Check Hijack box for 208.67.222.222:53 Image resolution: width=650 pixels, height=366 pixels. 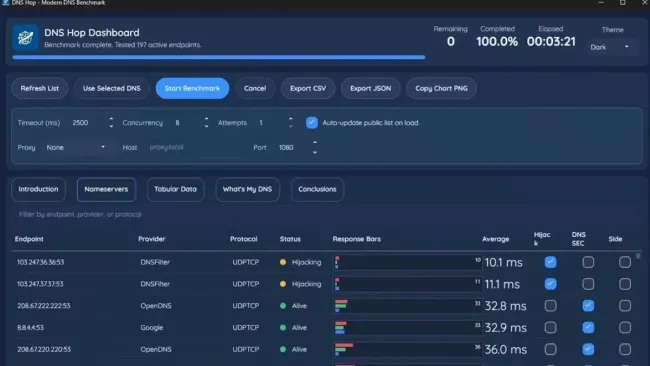tap(551, 305)
